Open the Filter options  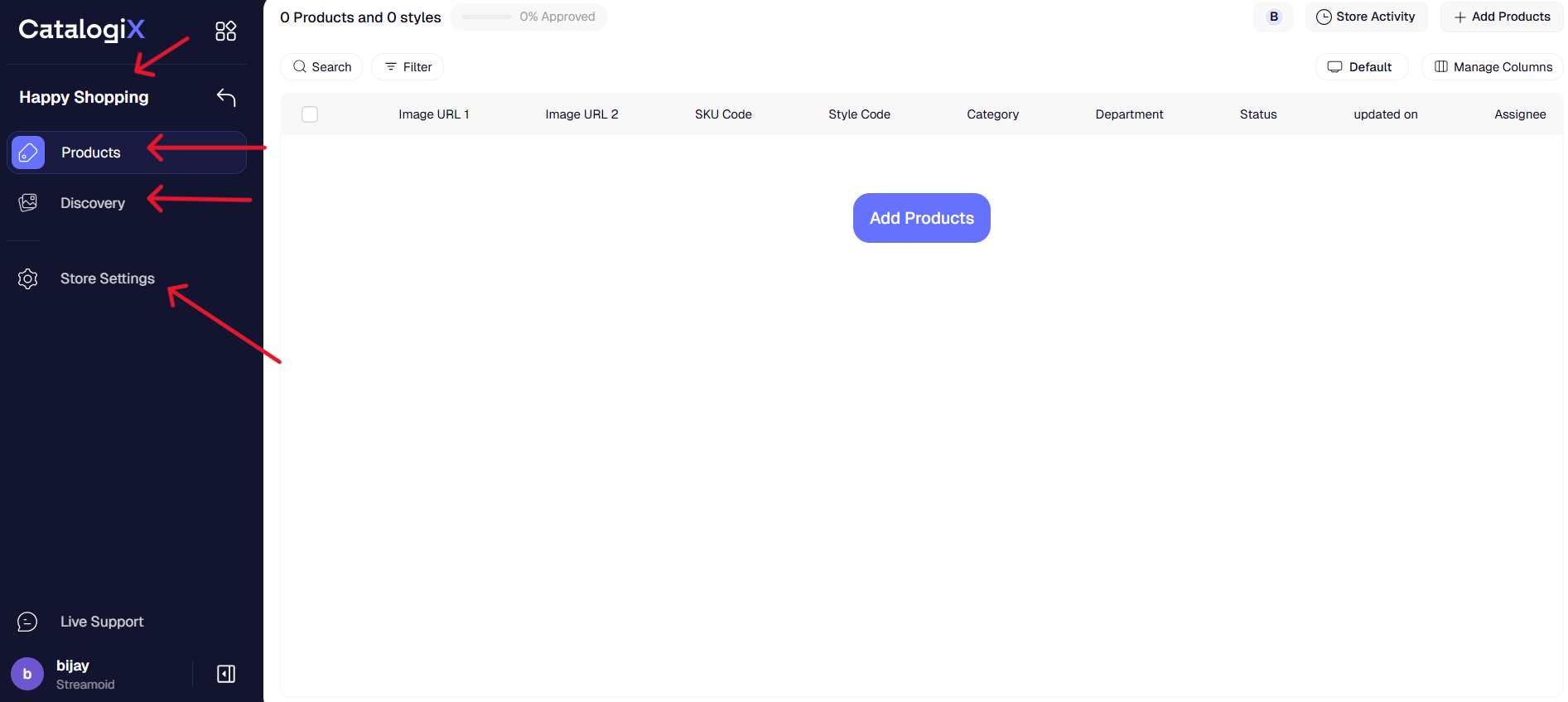coord(408,67)
